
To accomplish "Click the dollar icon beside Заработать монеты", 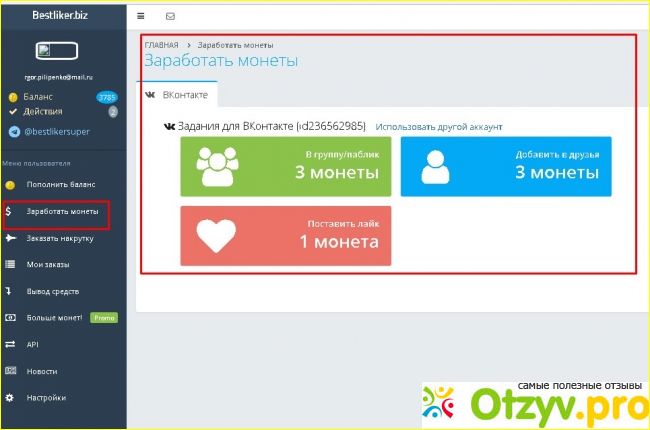I will coord(9,212).
